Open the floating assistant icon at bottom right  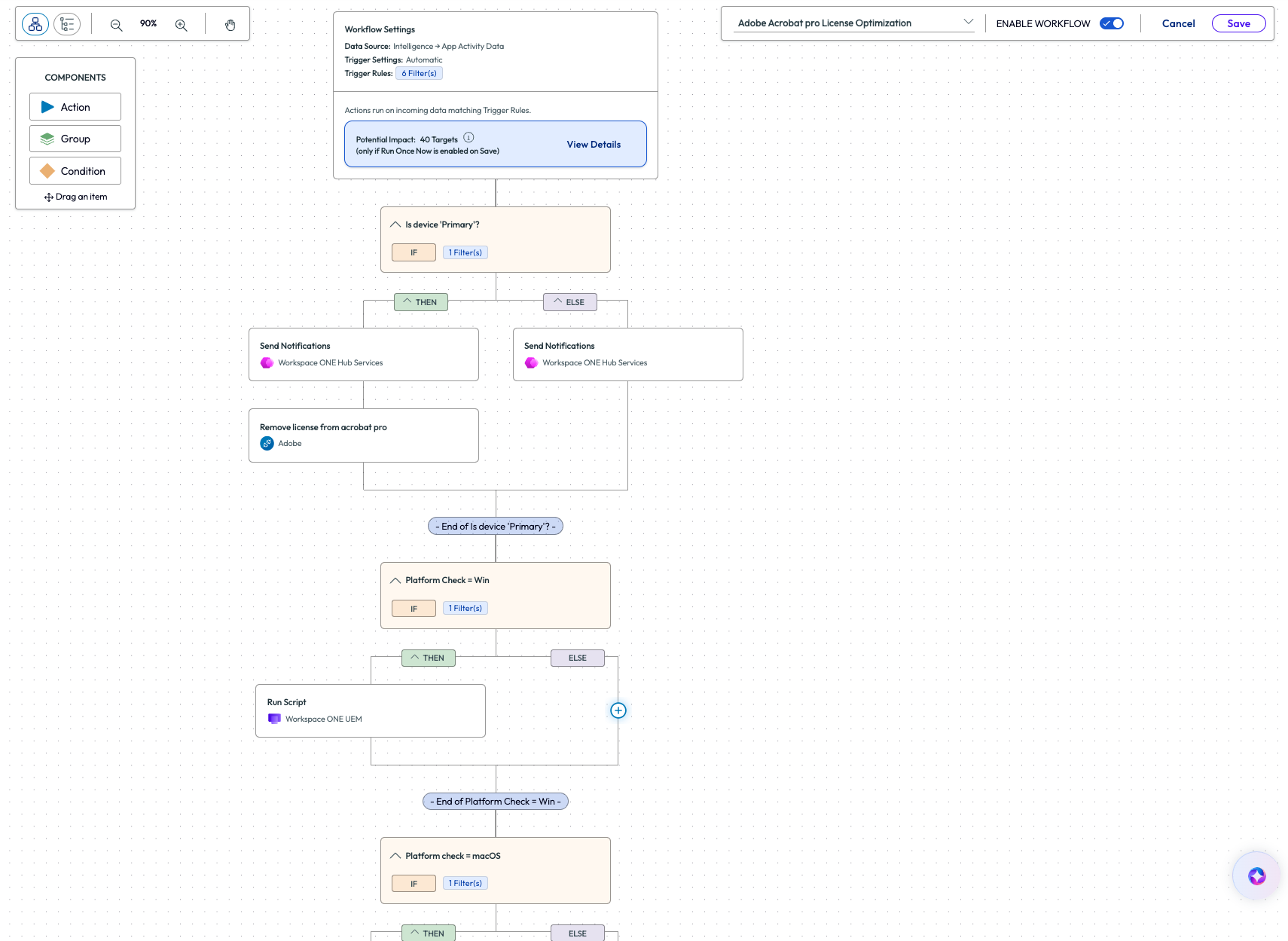(x=1255, y=875)
